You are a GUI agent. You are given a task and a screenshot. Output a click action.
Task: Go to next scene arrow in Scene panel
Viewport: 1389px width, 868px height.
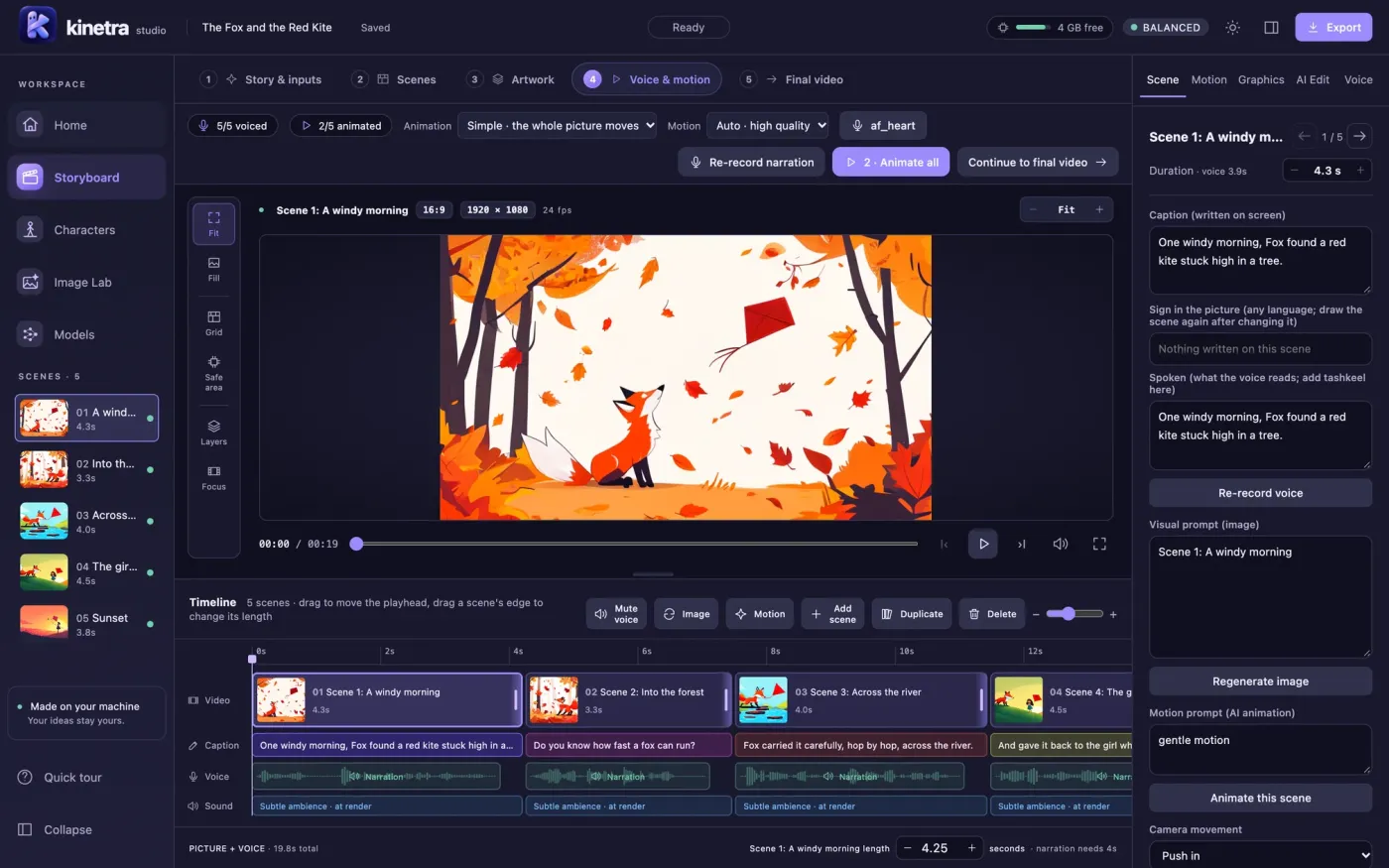[1359, 137]
